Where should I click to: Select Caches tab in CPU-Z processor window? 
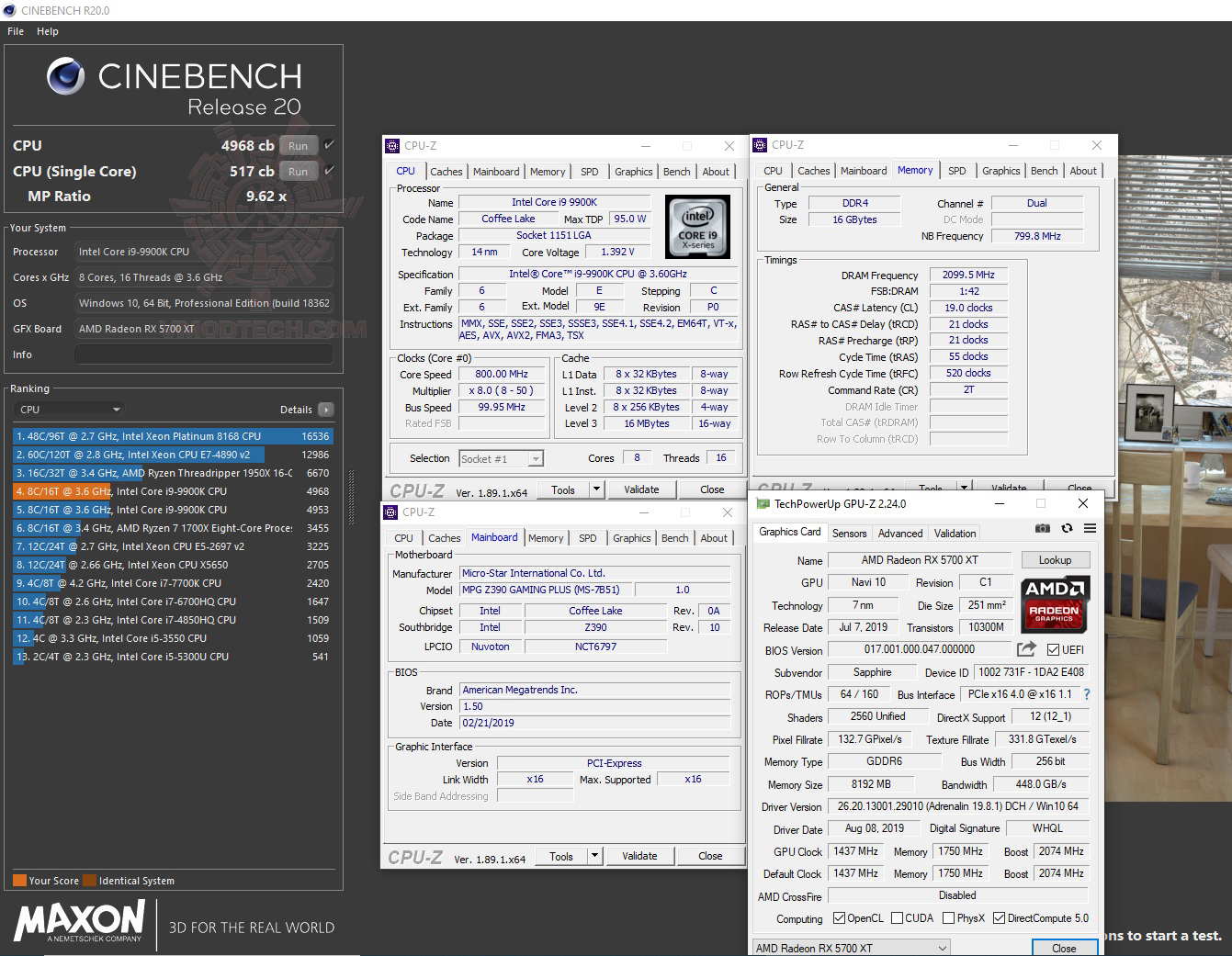(446, 172)
